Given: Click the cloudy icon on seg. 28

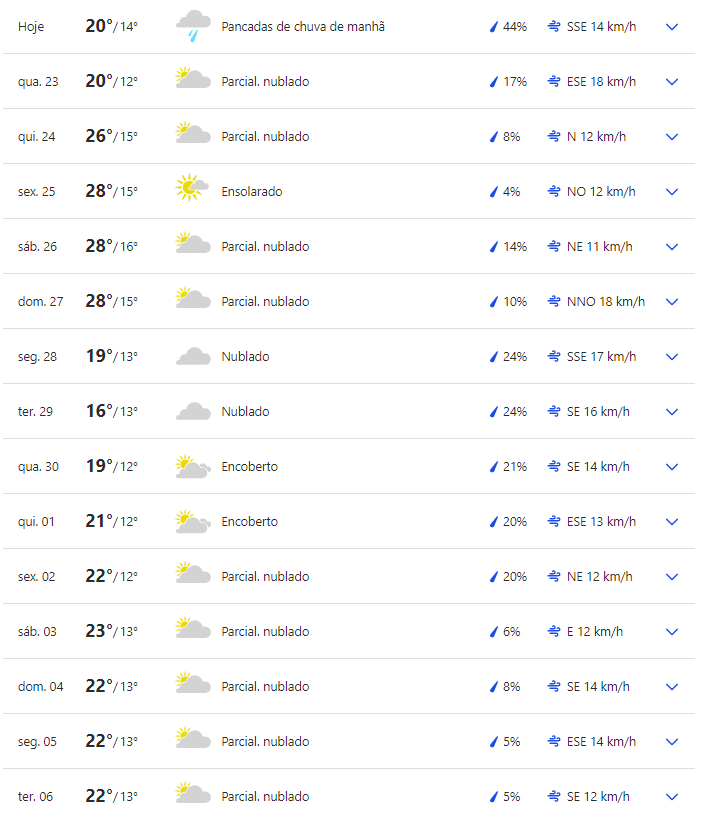Looking at the screenshot, I should 193,357.
